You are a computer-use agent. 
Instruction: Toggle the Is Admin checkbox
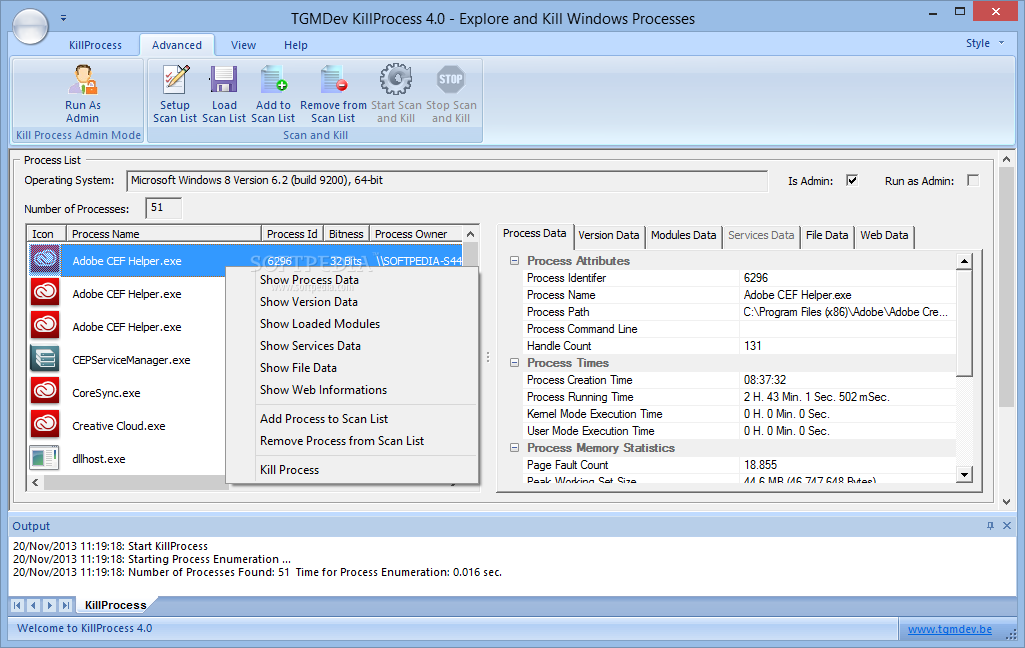click(852, 180)
